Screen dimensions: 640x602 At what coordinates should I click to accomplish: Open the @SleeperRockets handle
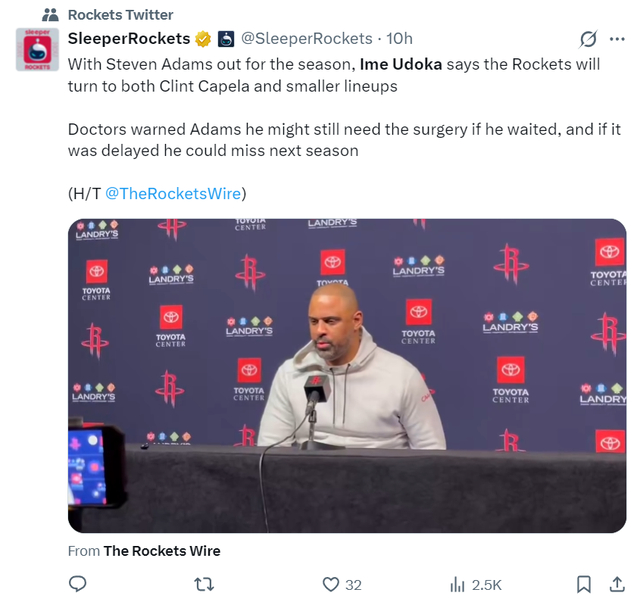tap(307, 39)
